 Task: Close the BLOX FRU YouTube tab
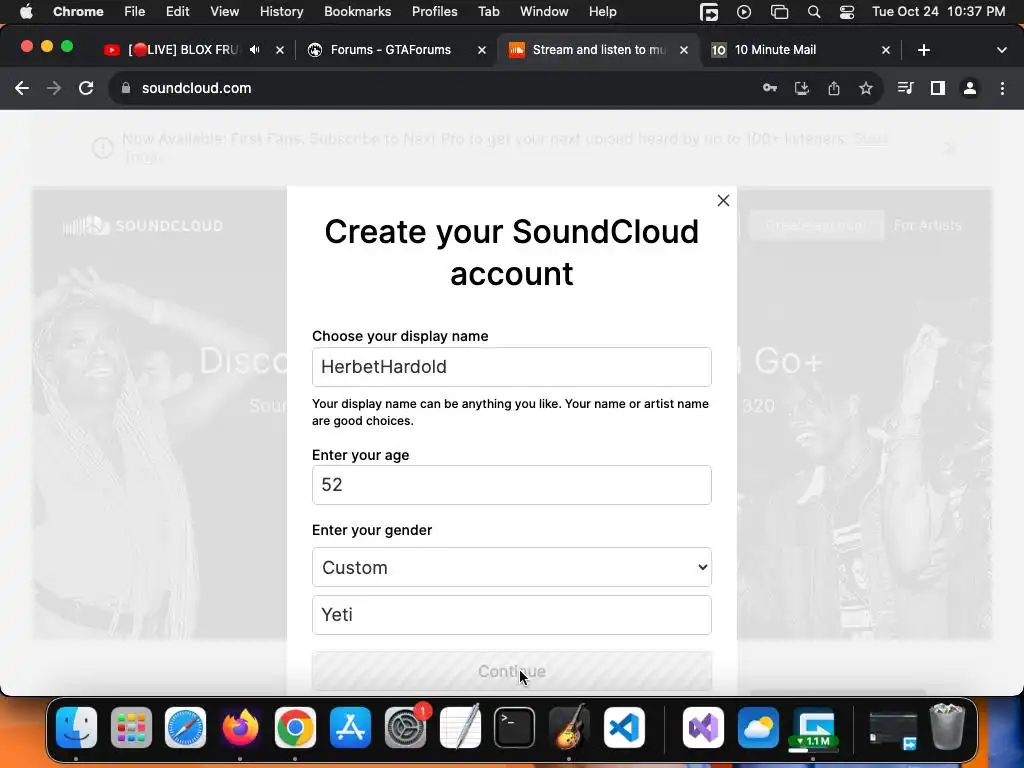tap(280, 50)
